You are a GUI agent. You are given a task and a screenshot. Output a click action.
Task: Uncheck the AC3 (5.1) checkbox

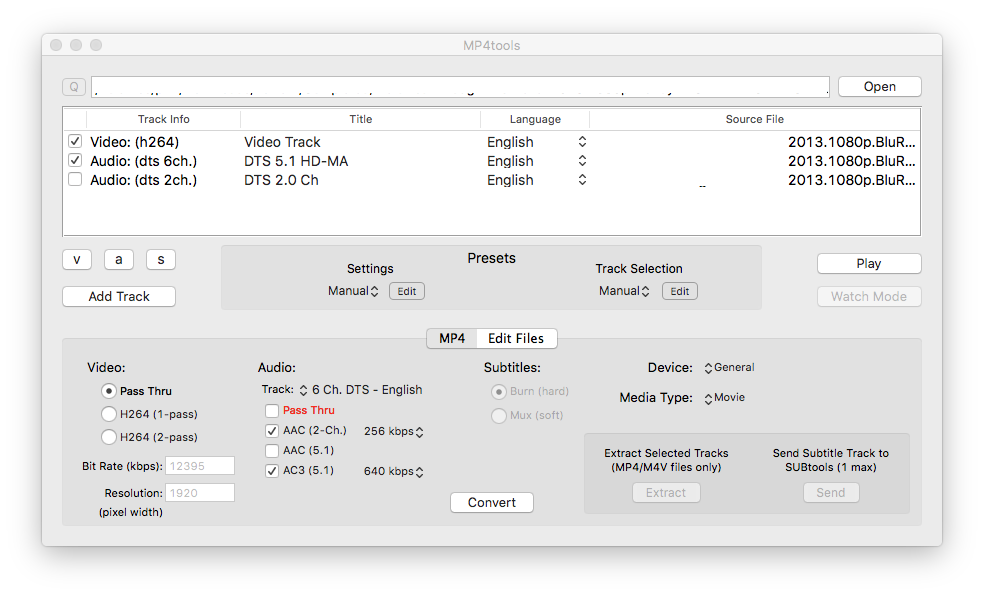(x=272, y=471)
